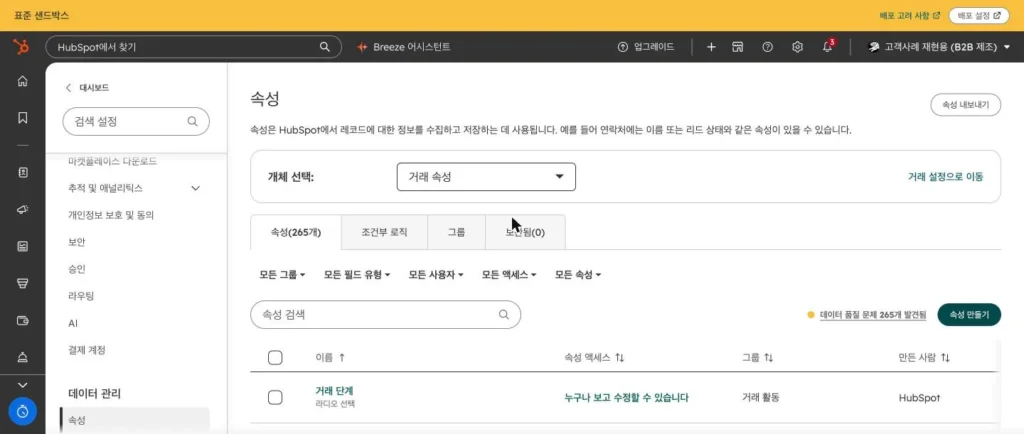
Task: Open the CRM contacts icon in sidebar
Action: [x=23, y=172]
